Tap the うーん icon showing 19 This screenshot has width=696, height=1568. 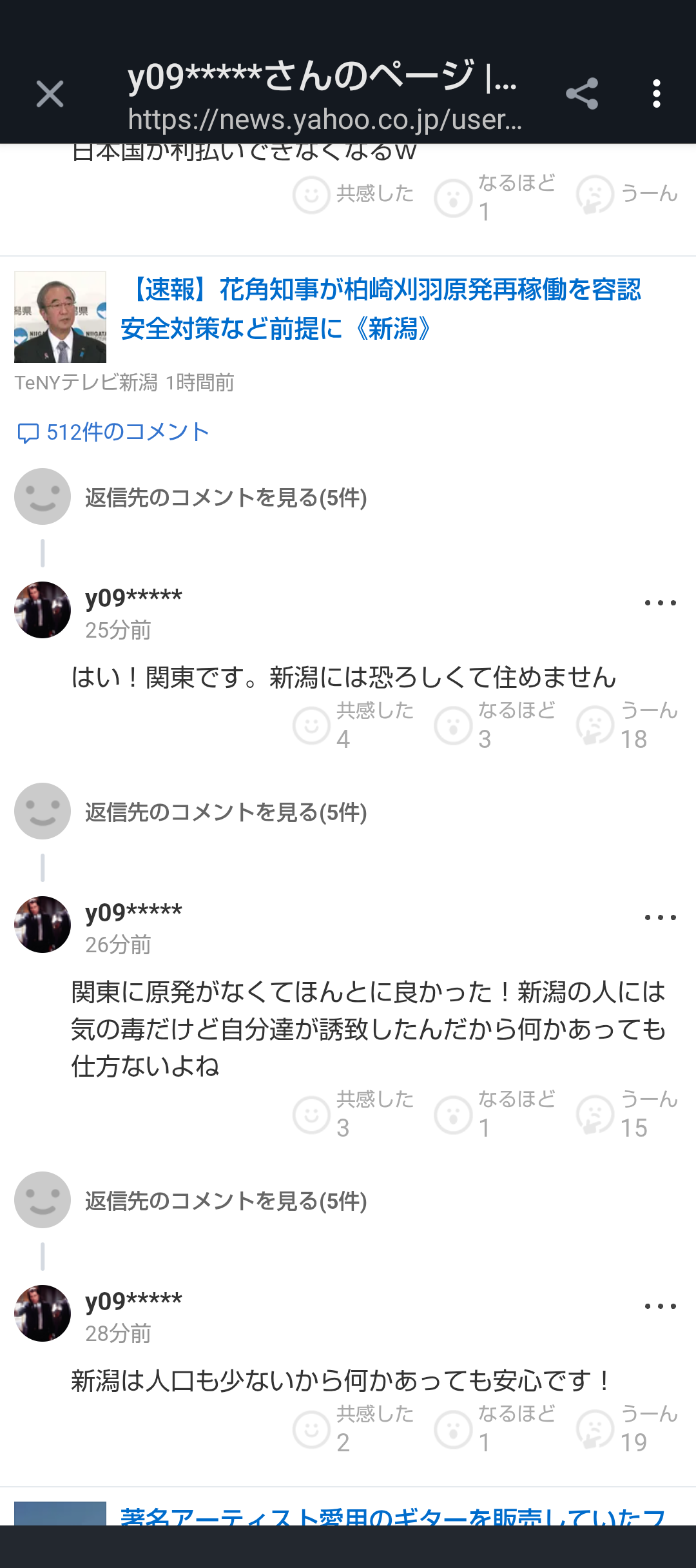pyautogui.click(x=595, y=1429)
